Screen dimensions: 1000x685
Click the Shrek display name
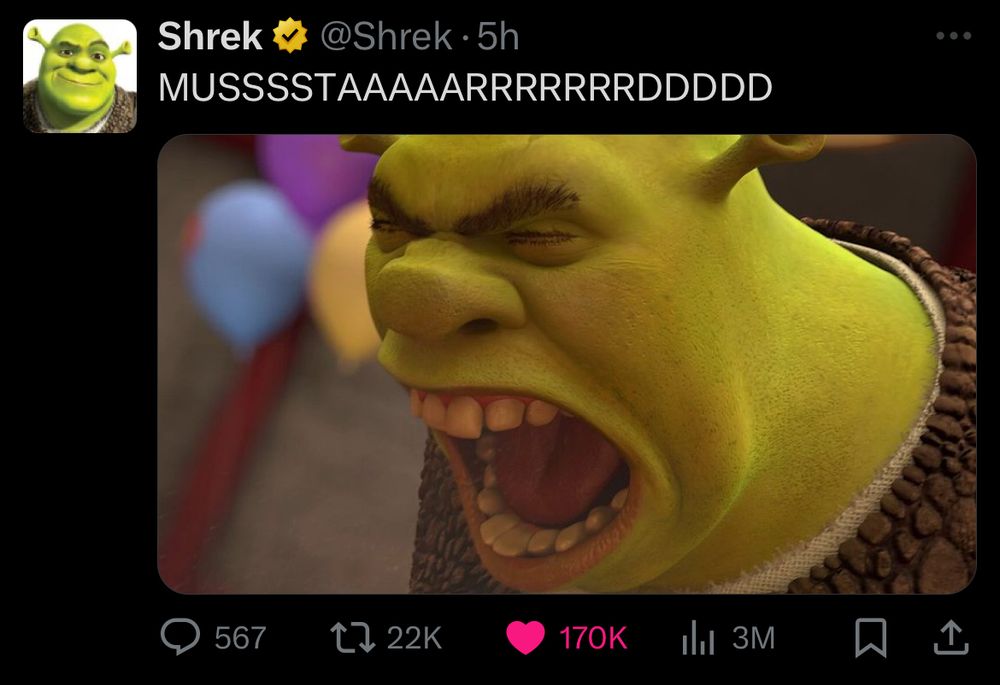click(210, 36)
